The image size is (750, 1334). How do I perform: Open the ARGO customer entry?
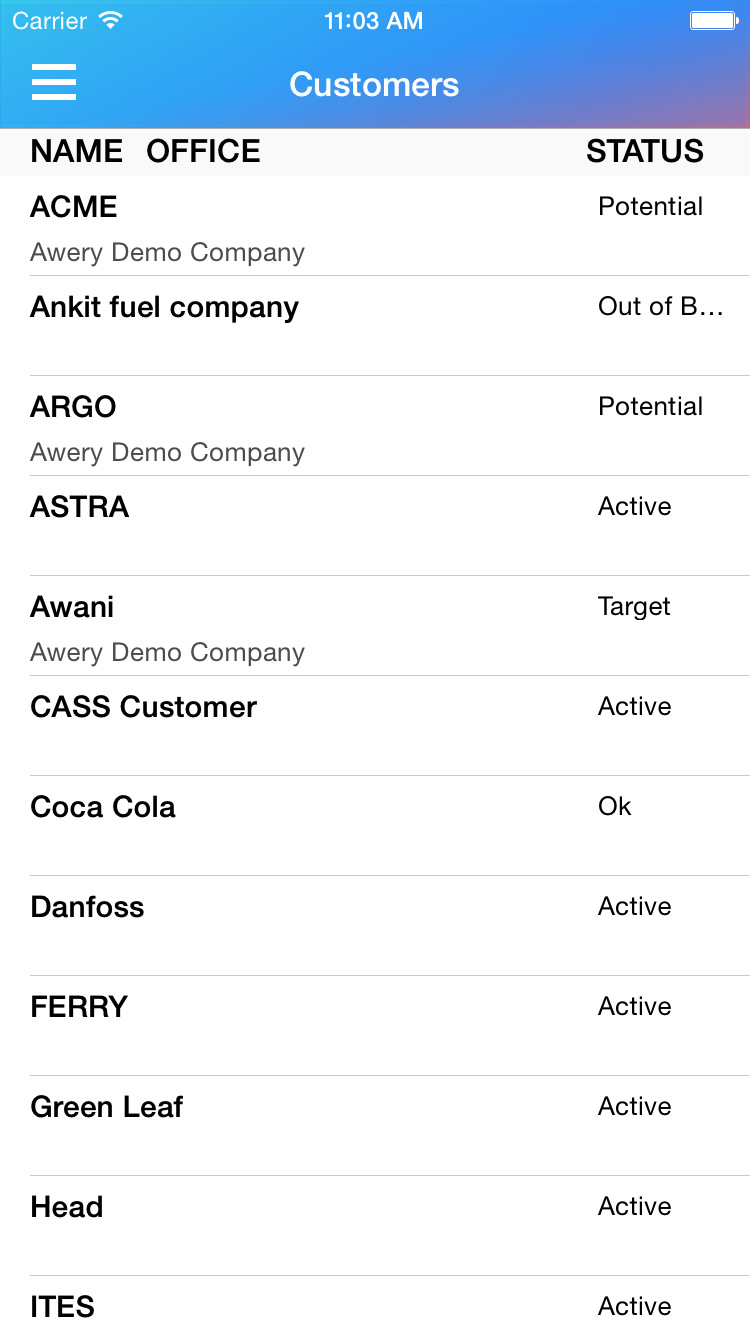pyautogui.click(x=375, y=426)
